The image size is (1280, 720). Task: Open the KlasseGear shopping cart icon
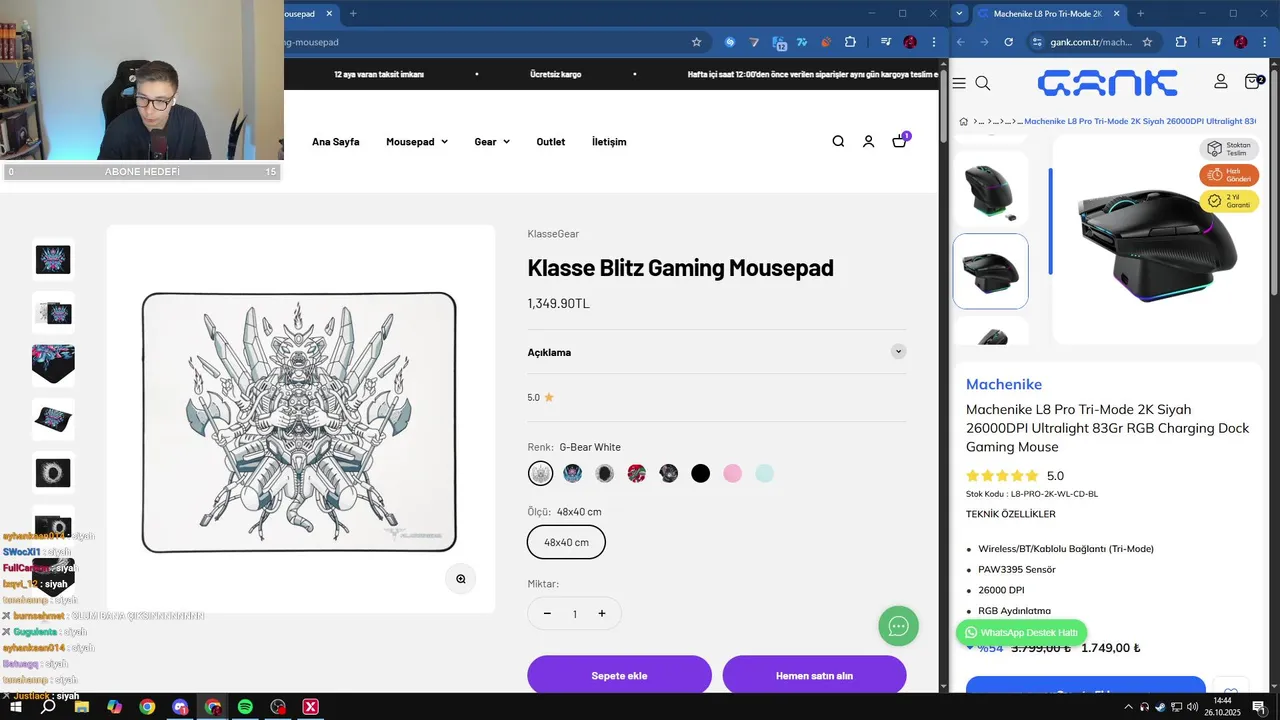click(900, 141)
